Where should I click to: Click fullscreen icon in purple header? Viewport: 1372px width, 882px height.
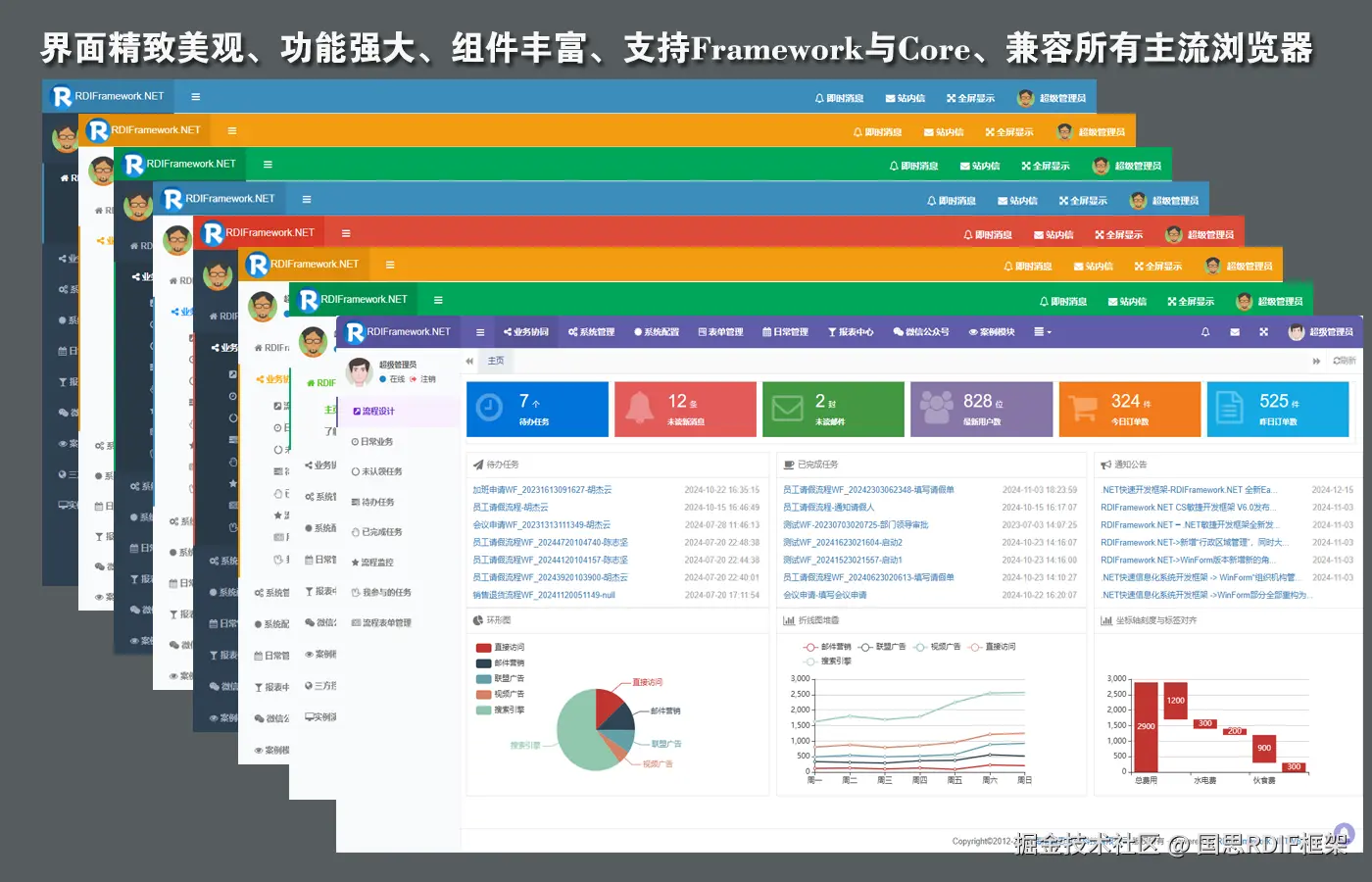click(x=1264, y=332)
